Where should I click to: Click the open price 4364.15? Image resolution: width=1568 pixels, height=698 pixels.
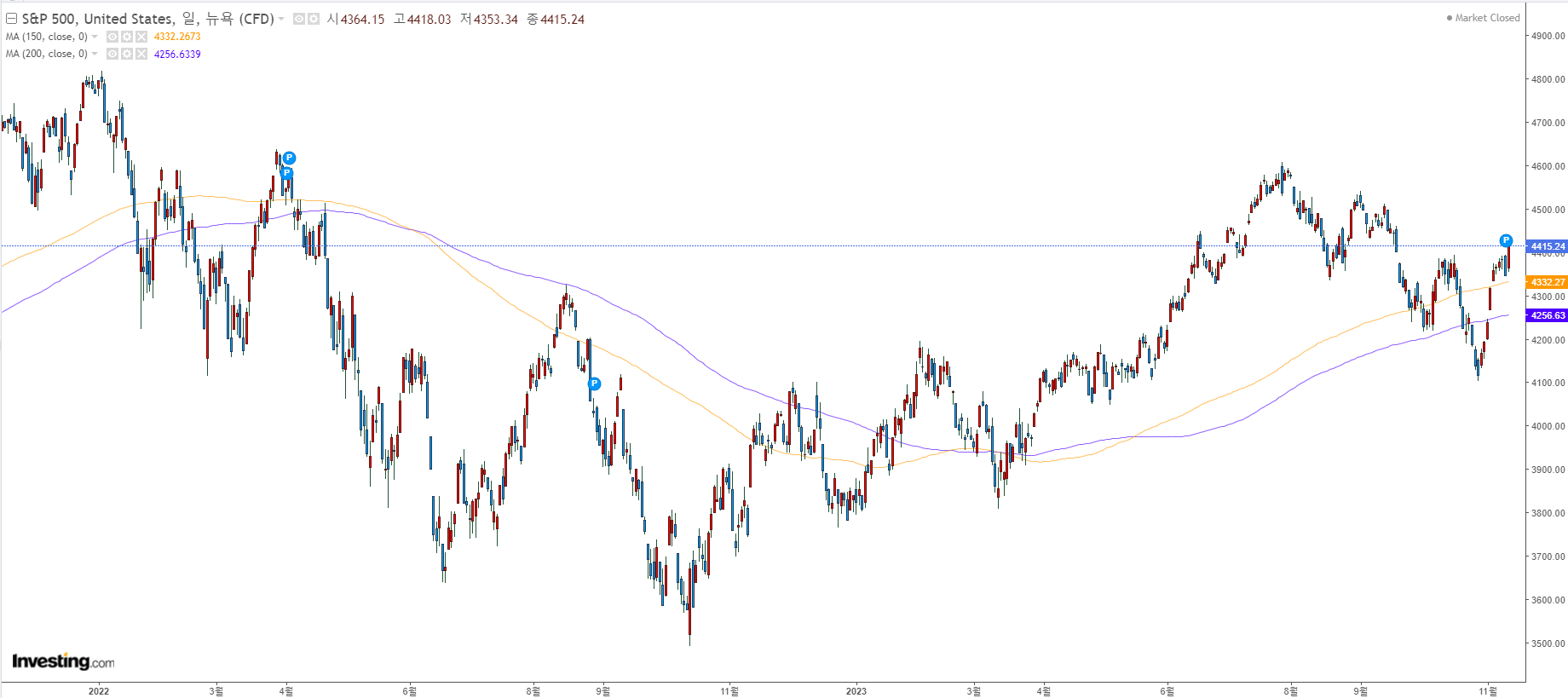click(x=363, y=20)
